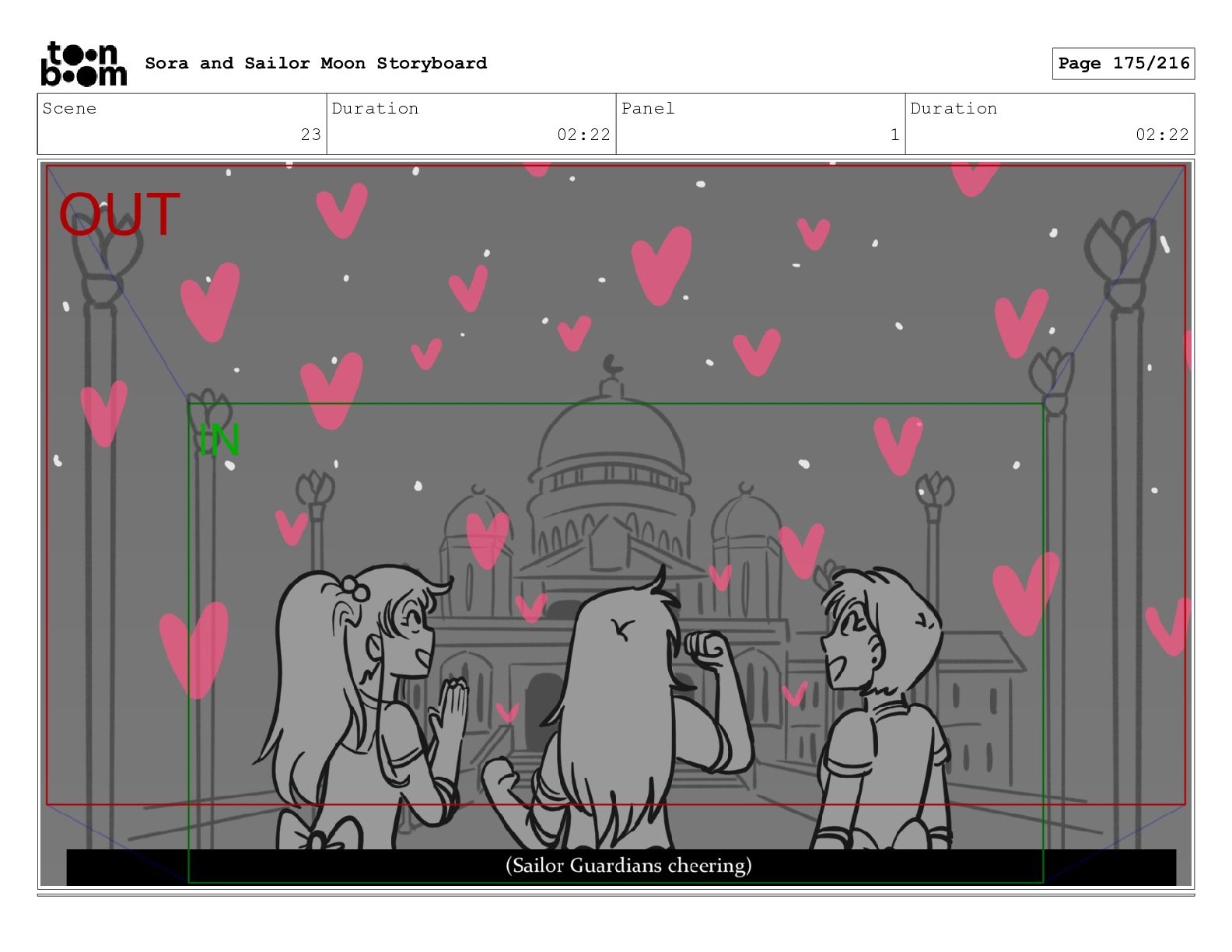1232x952 pixels.
Task: Select the scene number '23'
Action: 311,135
